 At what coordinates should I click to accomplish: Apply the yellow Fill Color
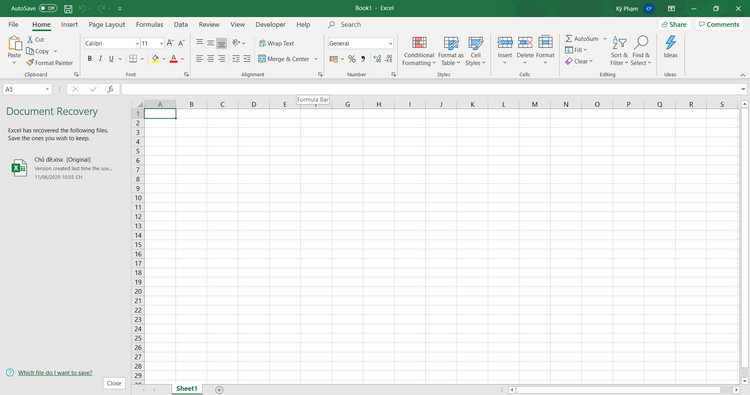[x=155, y=59]
